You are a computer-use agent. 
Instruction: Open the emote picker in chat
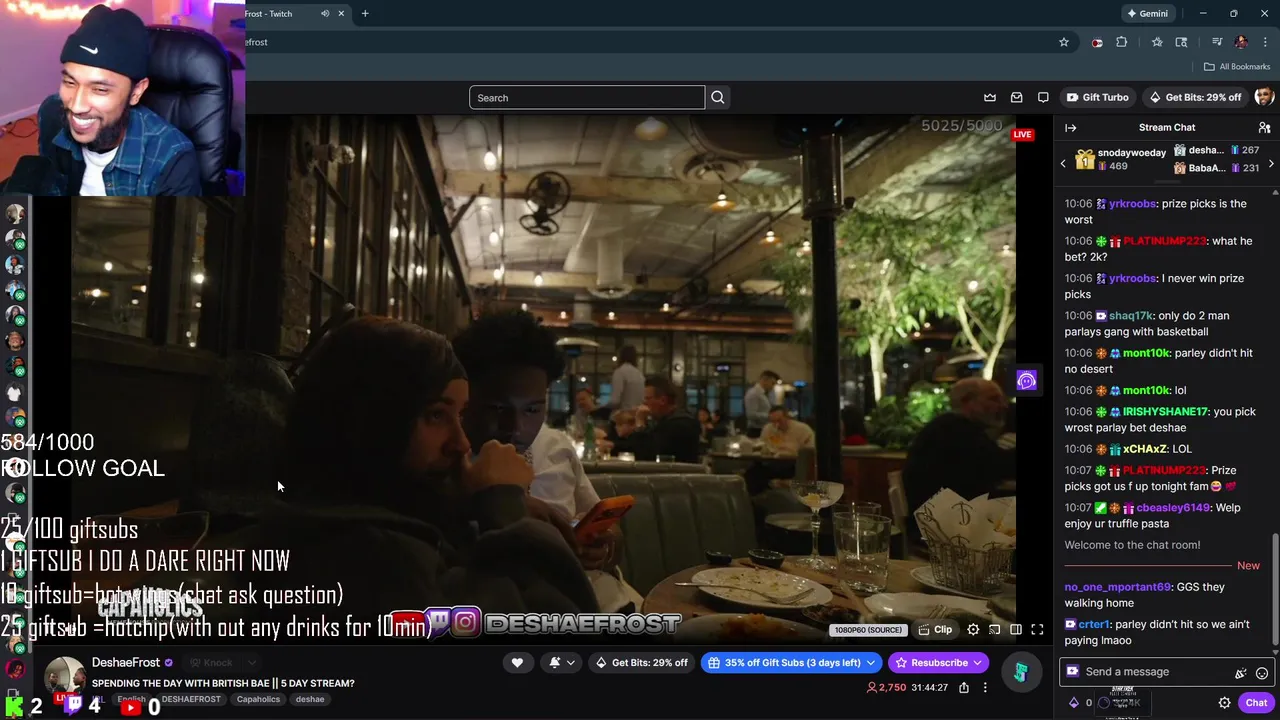1262,673
